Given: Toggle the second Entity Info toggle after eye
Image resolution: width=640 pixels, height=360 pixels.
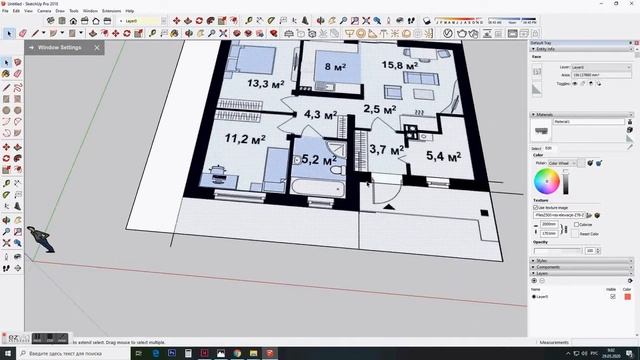Looking at the screenshot, I should point(583,84).
